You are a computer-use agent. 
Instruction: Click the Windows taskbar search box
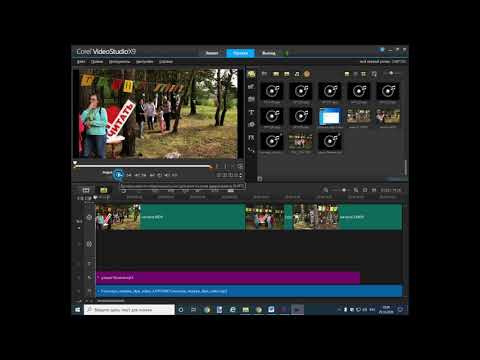pos(129,310)
